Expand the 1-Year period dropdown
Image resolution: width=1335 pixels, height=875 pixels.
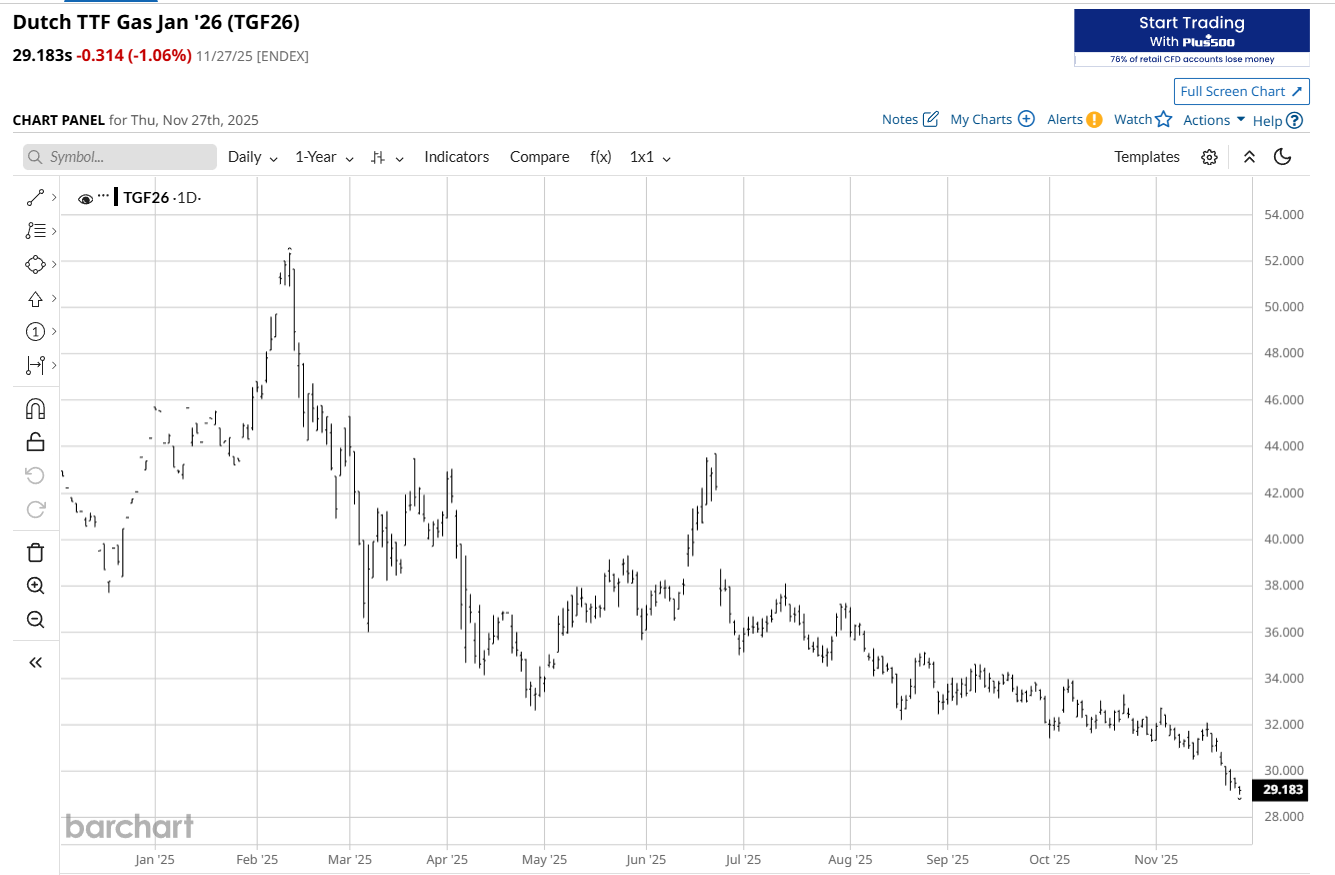click(x=324, y=157)
